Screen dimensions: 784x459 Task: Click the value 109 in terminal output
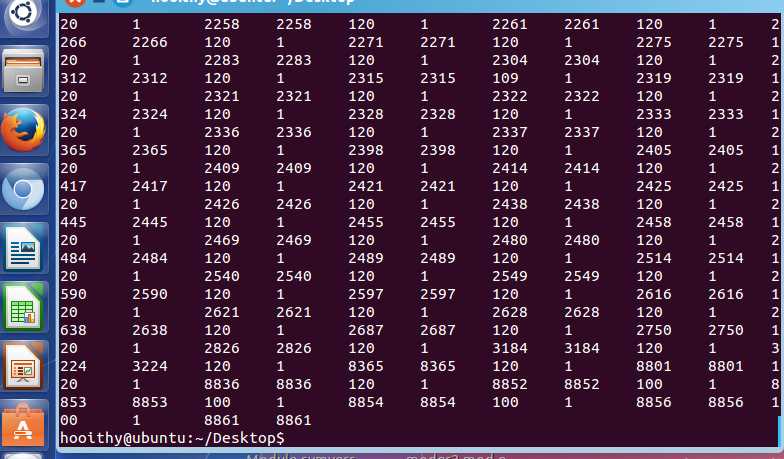click(506, 78)
